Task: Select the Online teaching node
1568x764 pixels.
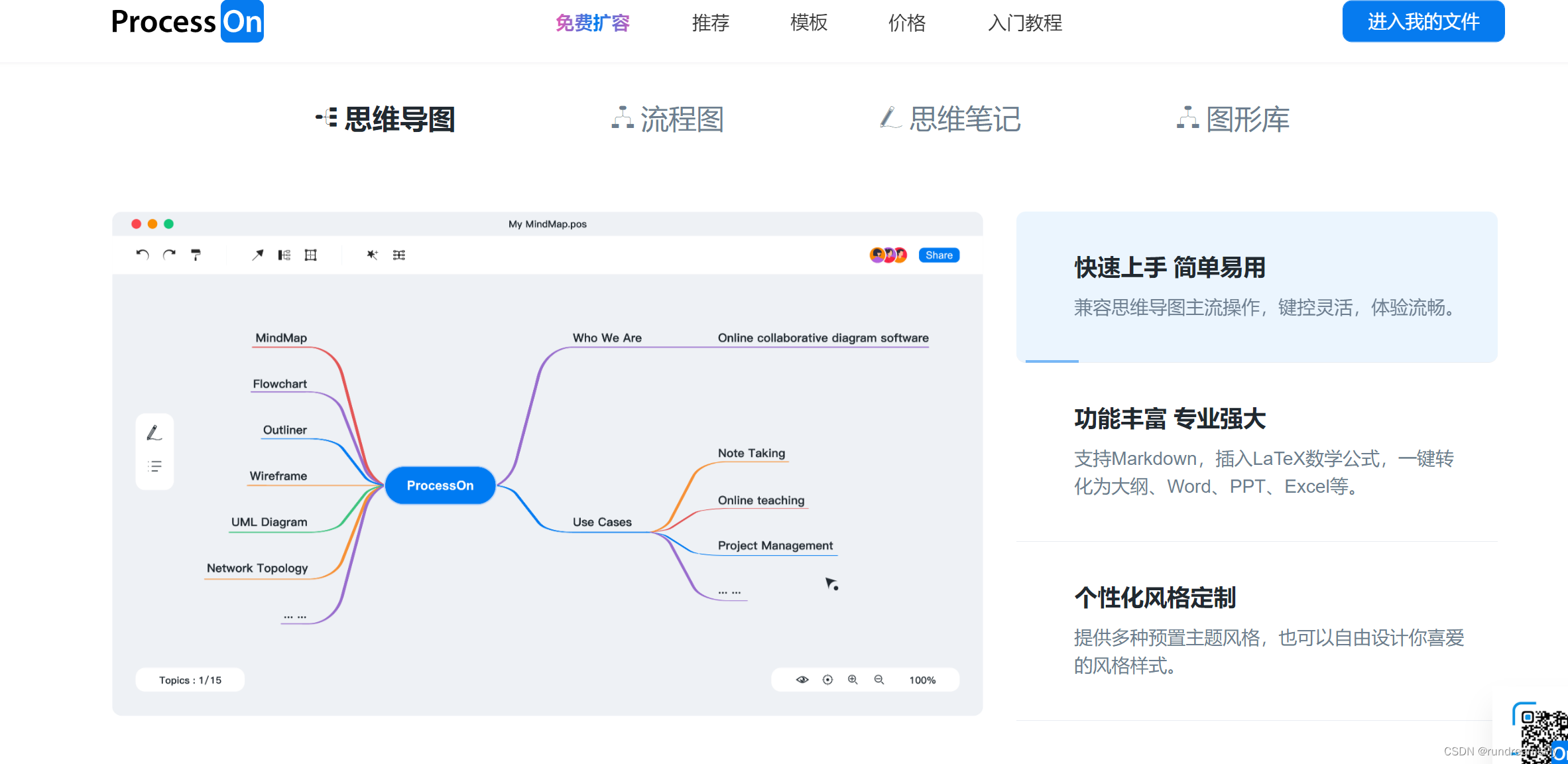Action: pos(761,500)
